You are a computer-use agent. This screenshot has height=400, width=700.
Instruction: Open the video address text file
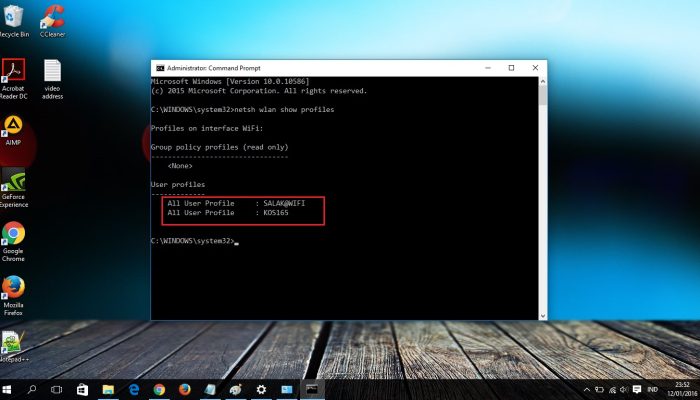[x=52, y=74]
